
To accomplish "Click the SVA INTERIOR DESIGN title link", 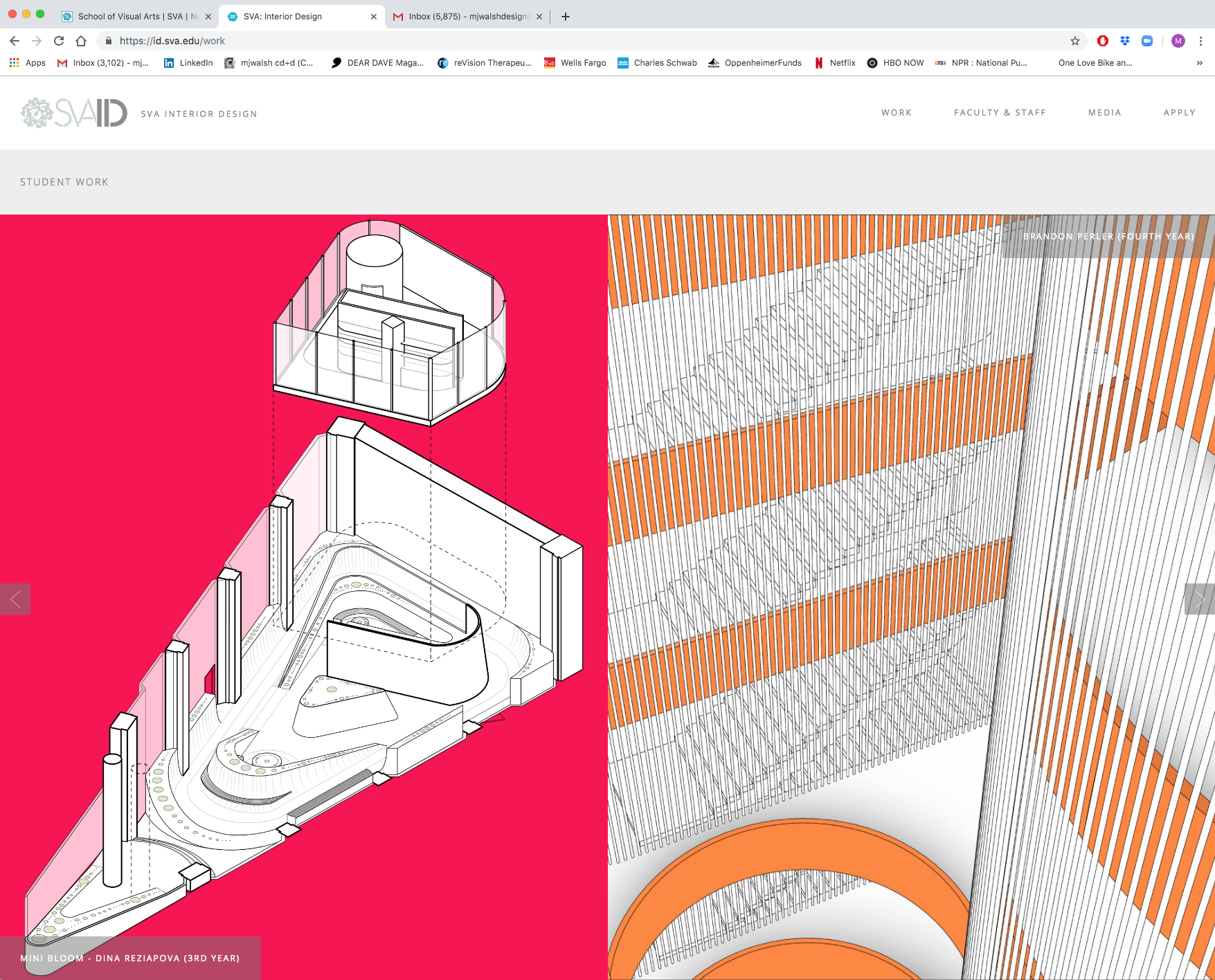I will (x=199, y=114).
